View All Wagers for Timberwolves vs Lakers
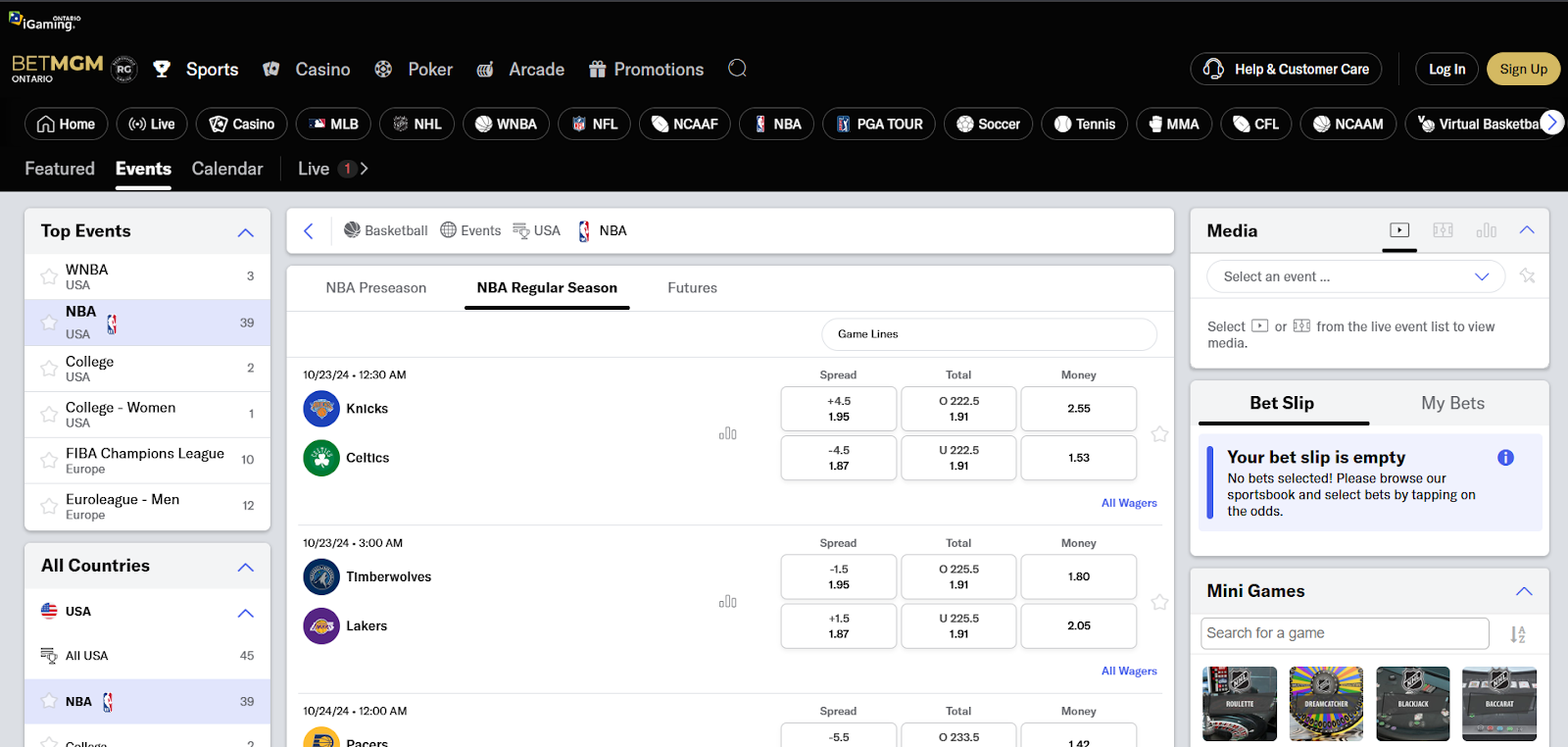The width and height of the screenshot is (1568, 747). click(1129, 672)
